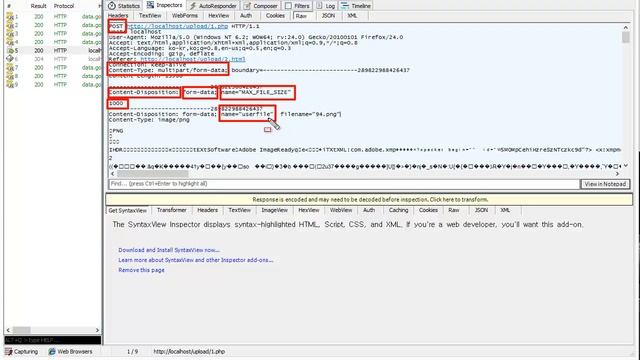
Task: Click session list horizontal scrollbar right arrow
Action: [97, 330]
